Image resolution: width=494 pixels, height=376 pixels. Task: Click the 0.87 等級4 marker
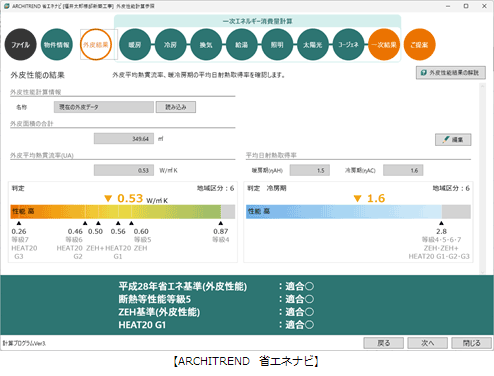tap(221, 223)
